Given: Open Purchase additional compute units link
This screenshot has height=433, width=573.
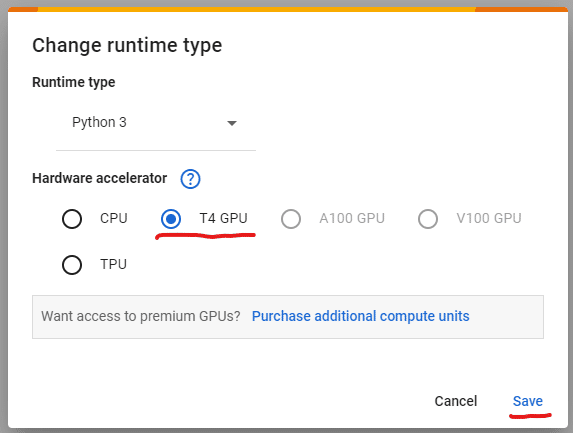Looking at the screenshot, I should [361, 316].
